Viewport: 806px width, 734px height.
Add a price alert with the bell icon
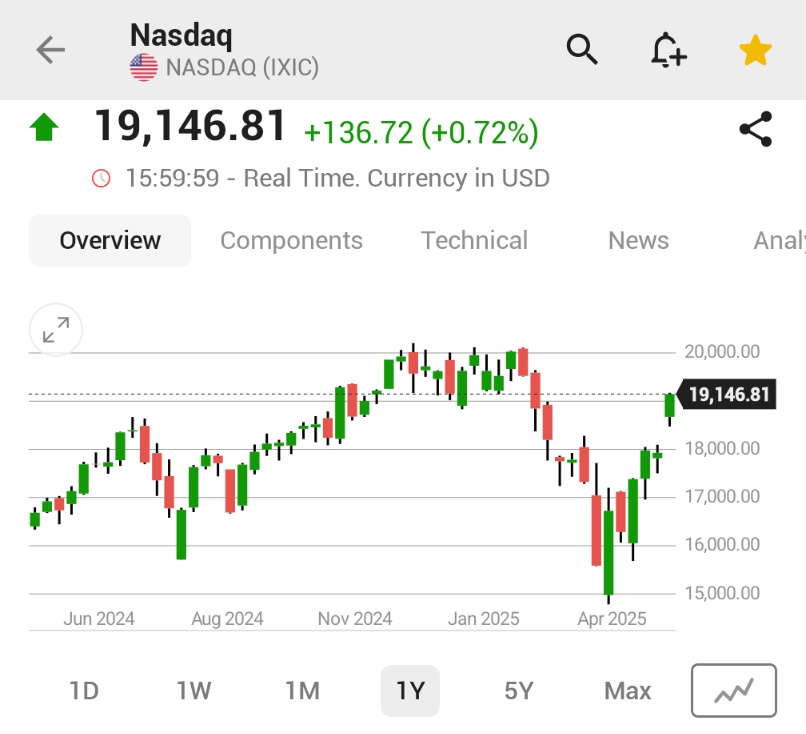click(x=668, y=50)
